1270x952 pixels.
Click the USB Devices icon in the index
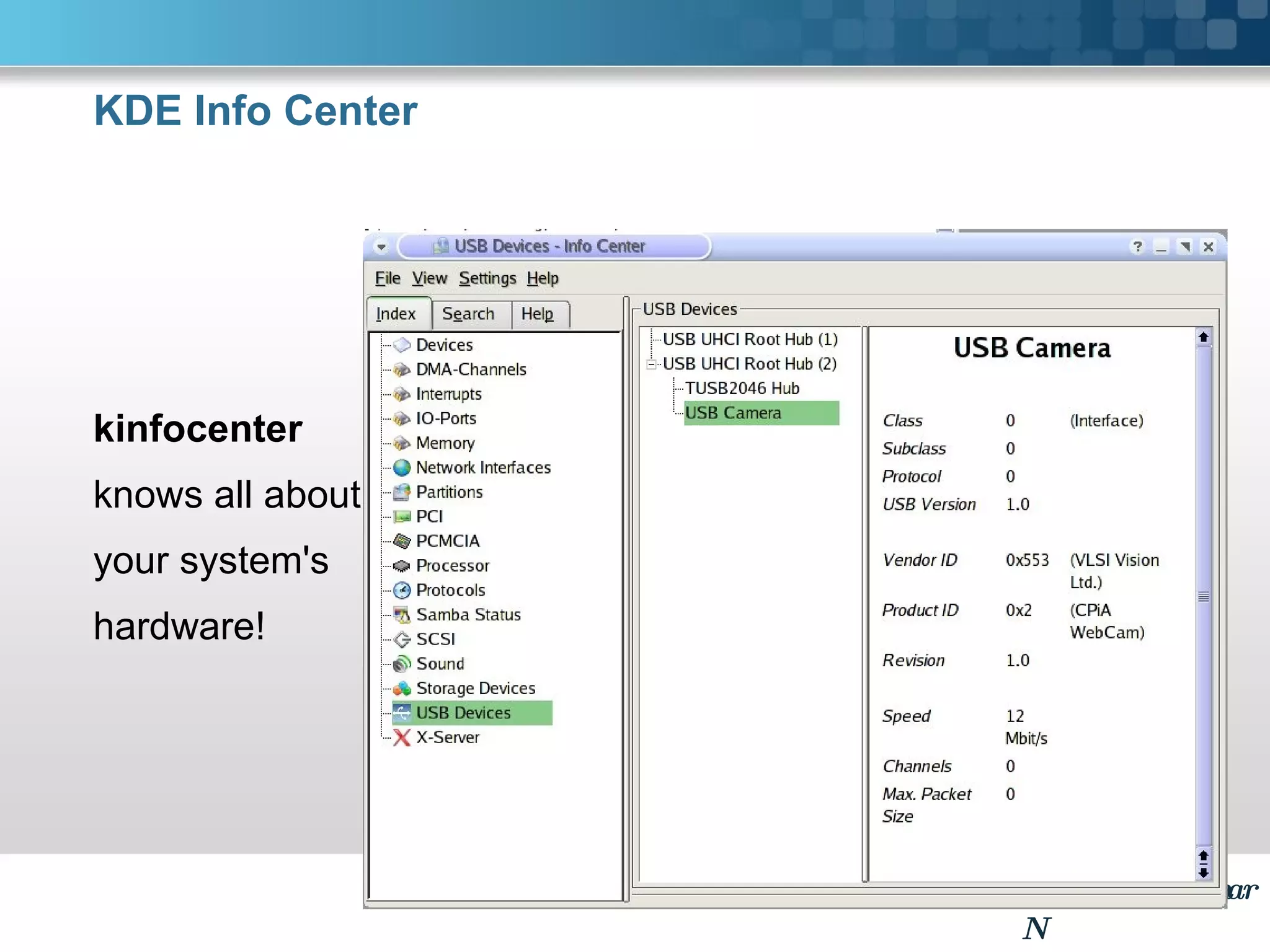[x=402, y=713]
